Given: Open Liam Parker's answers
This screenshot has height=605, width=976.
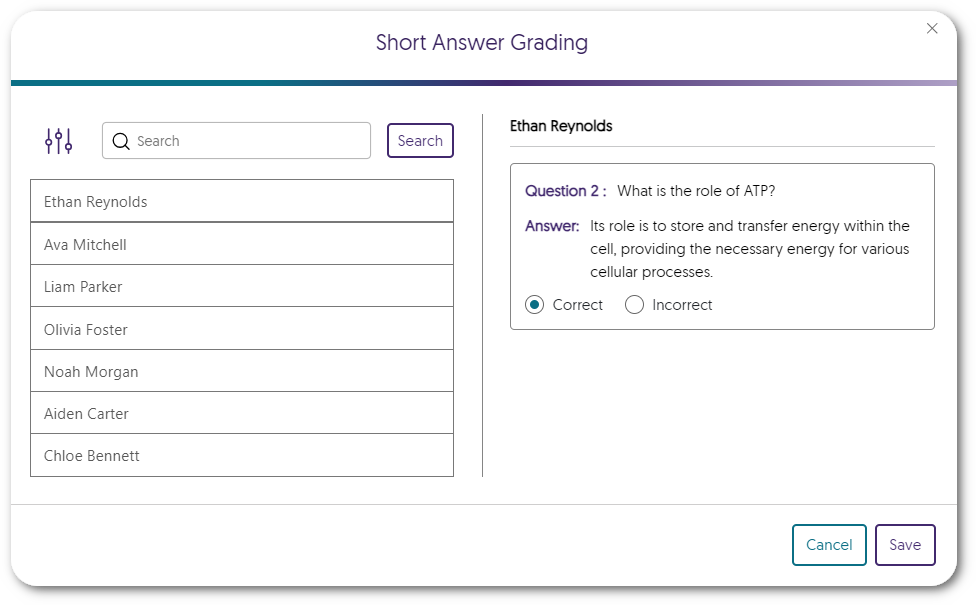Looking at the screenshot, I should click(242, 287).
